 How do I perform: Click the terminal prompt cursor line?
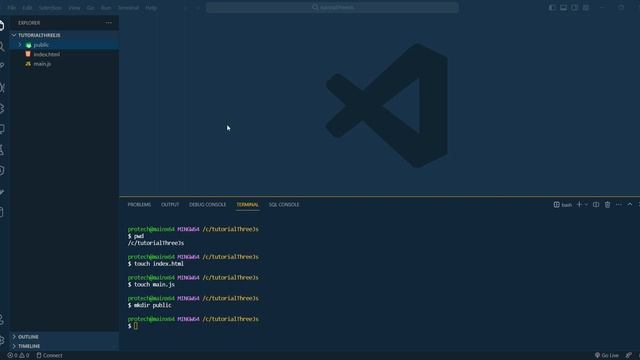pyautogui.click(x=133, y=326)
